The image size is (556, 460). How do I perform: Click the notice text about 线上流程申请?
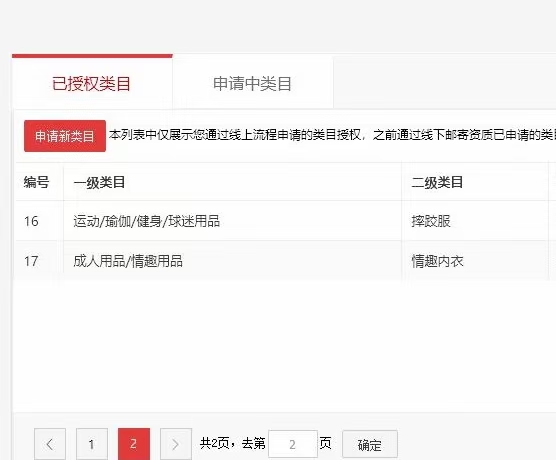[x=332, y=135]
